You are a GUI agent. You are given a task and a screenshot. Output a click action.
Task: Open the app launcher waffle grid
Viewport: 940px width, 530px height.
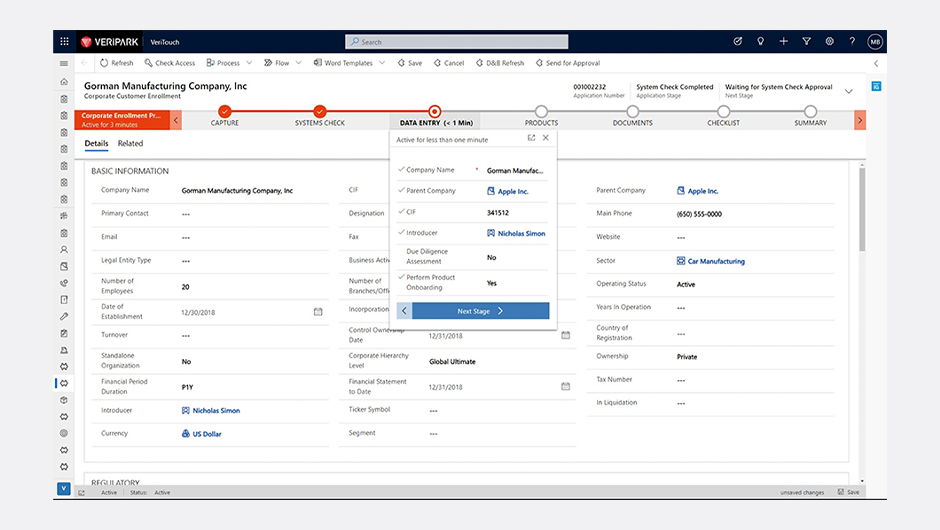[x=64, y=41]
